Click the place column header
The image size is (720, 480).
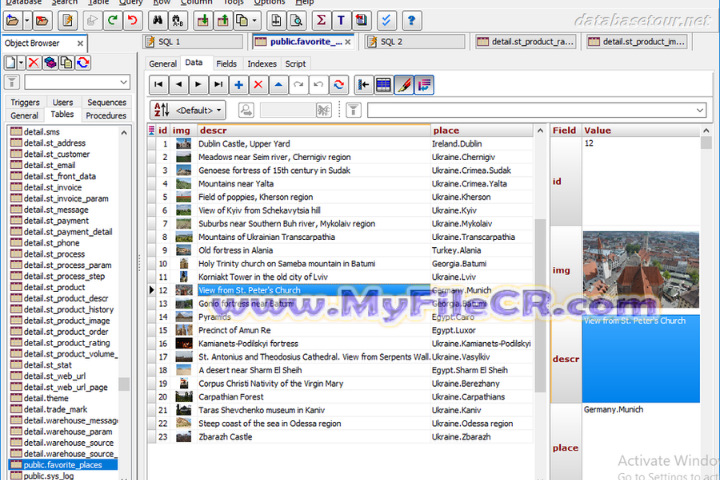click(x=482, y=130)
